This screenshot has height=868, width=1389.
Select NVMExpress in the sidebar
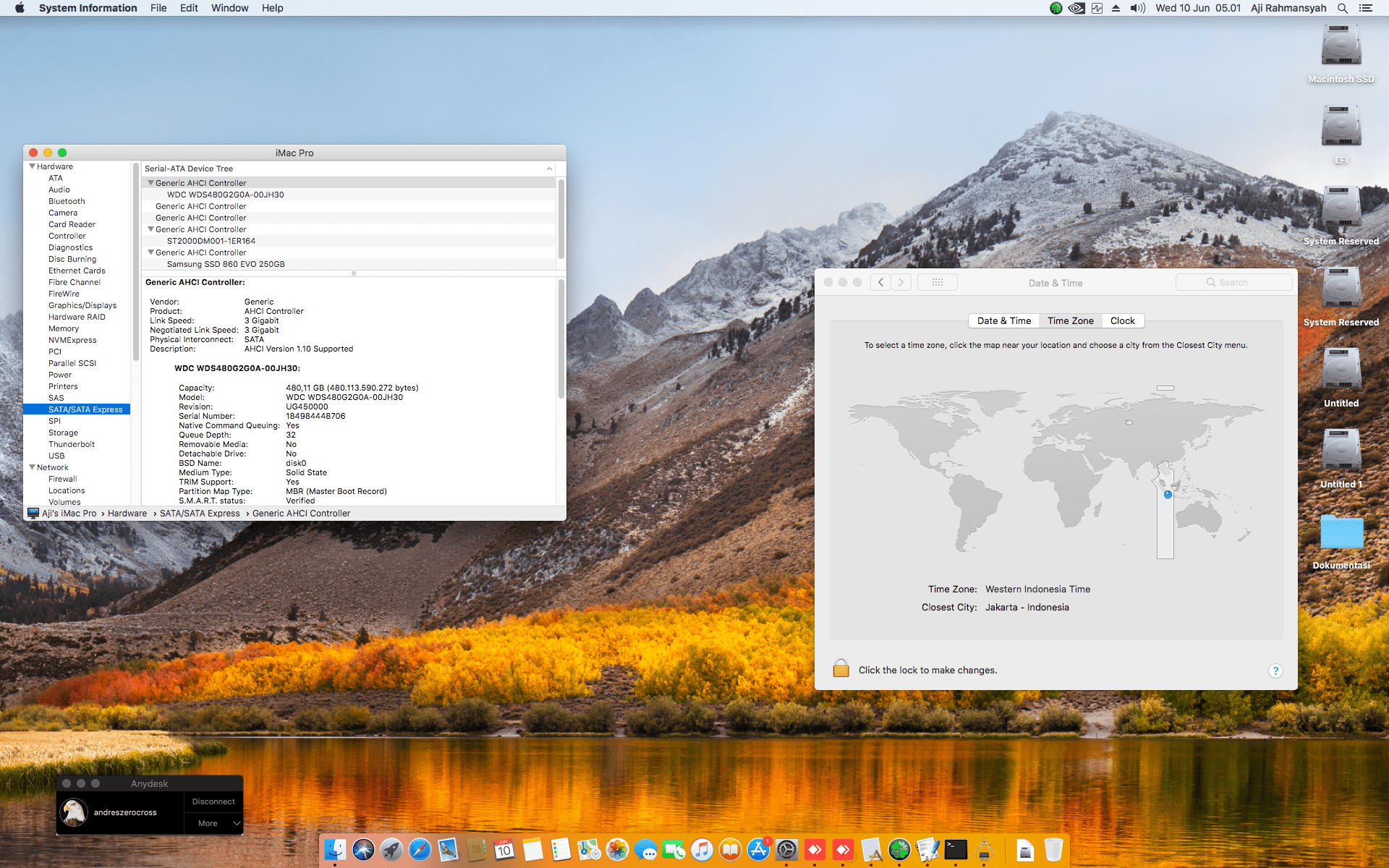pos(72,340)
